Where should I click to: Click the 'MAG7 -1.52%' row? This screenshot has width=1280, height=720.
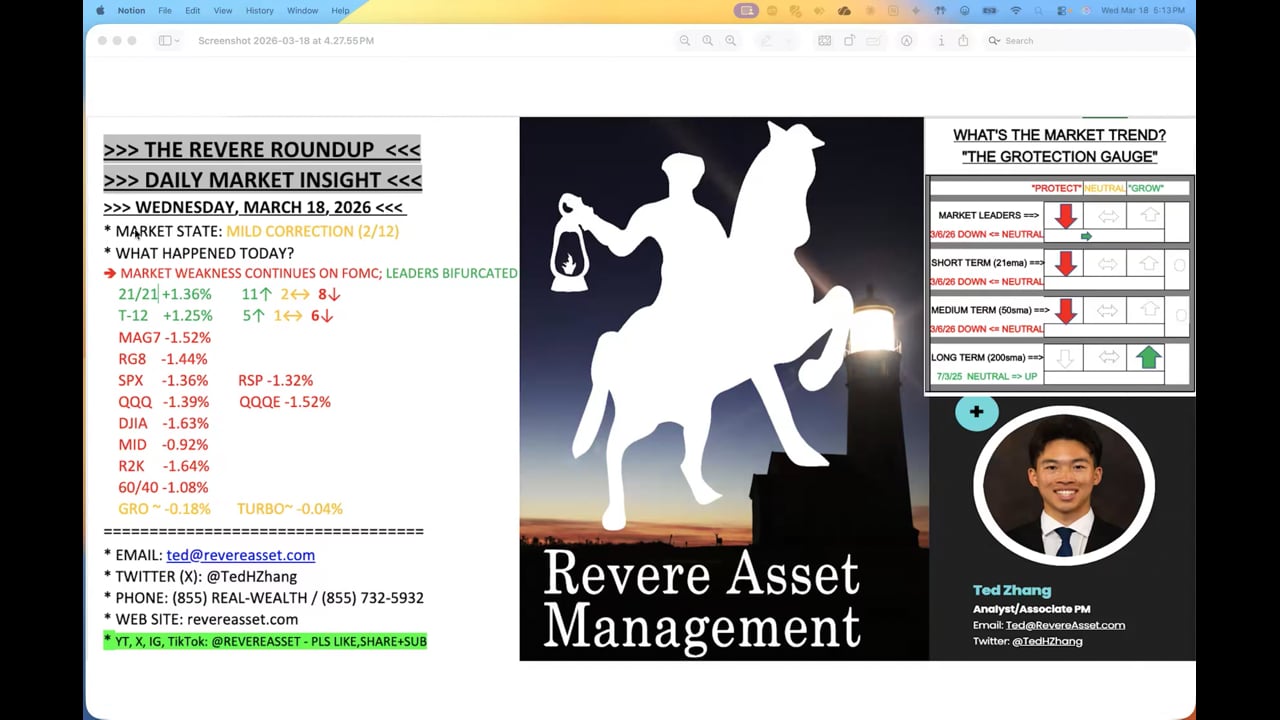[x=164, y=337]
